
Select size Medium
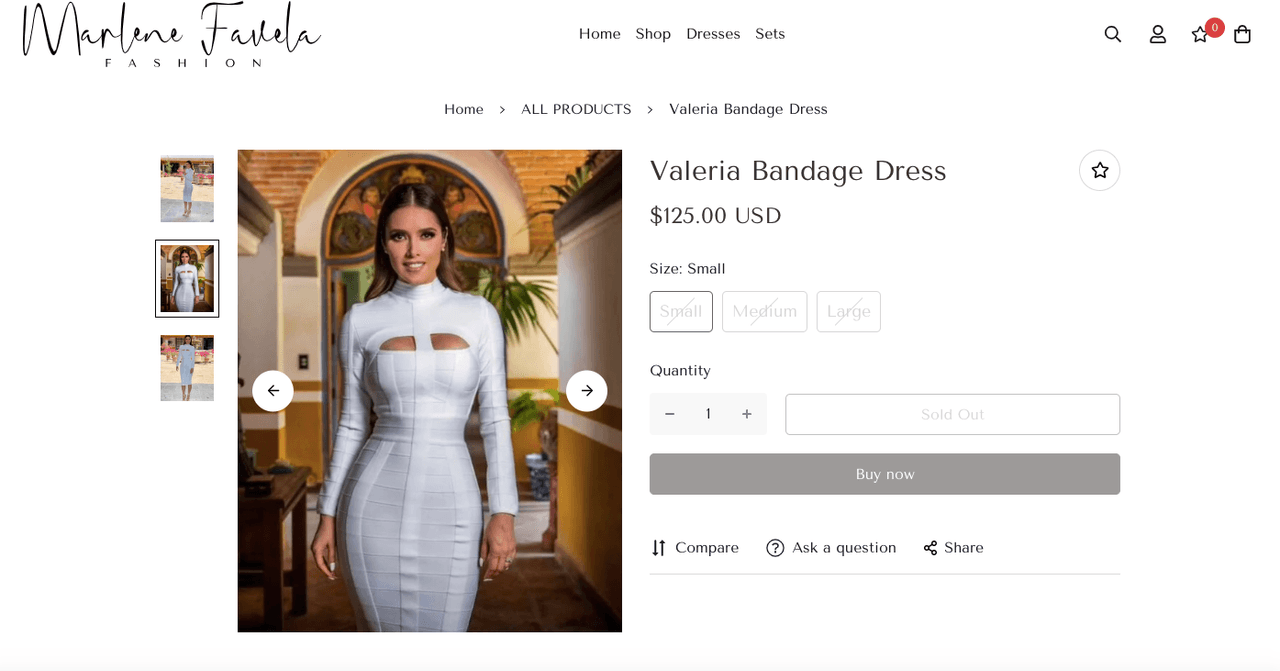tap(765, 311)
